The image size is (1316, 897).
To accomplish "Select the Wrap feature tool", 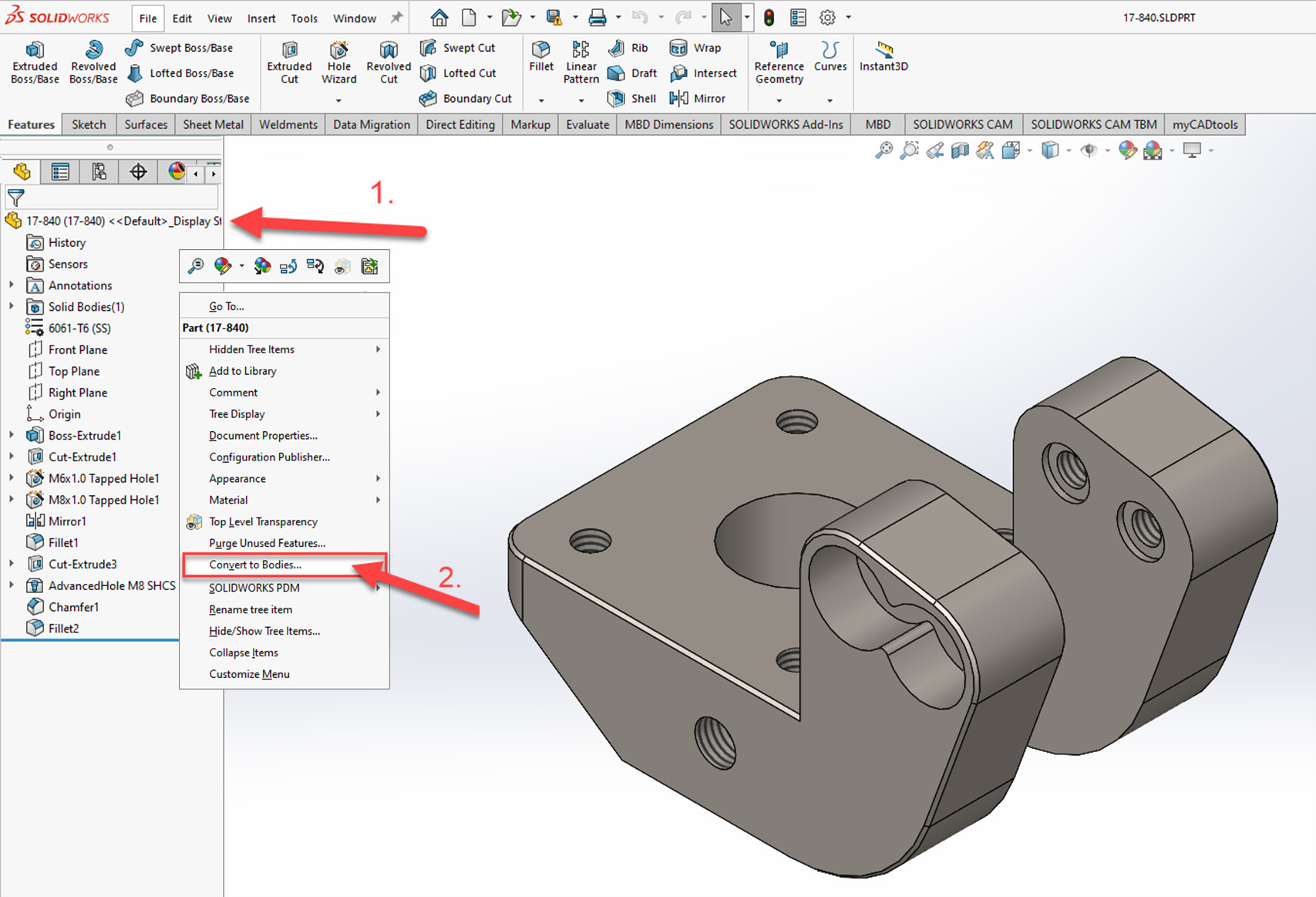I will click(695, 48).
